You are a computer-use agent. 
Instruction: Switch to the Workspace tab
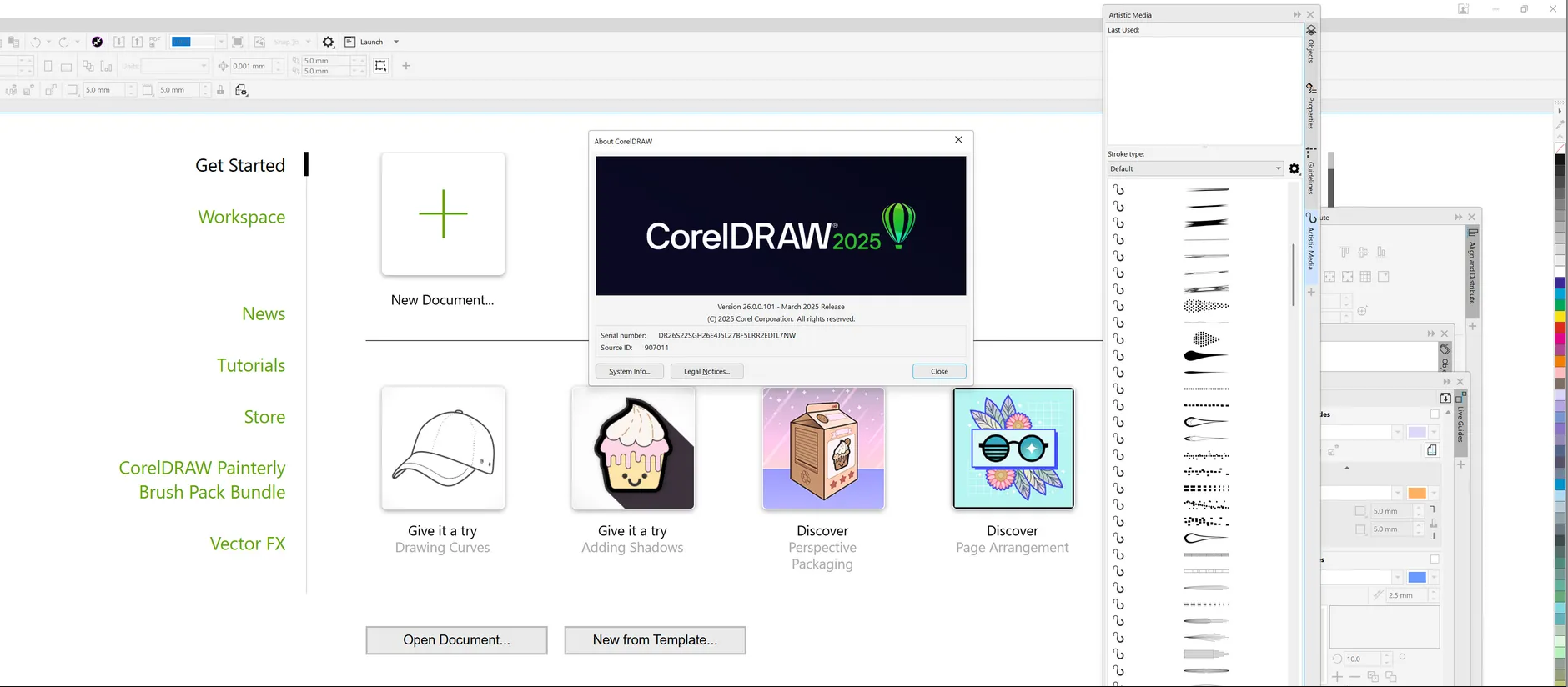click(x=241, y=217)
